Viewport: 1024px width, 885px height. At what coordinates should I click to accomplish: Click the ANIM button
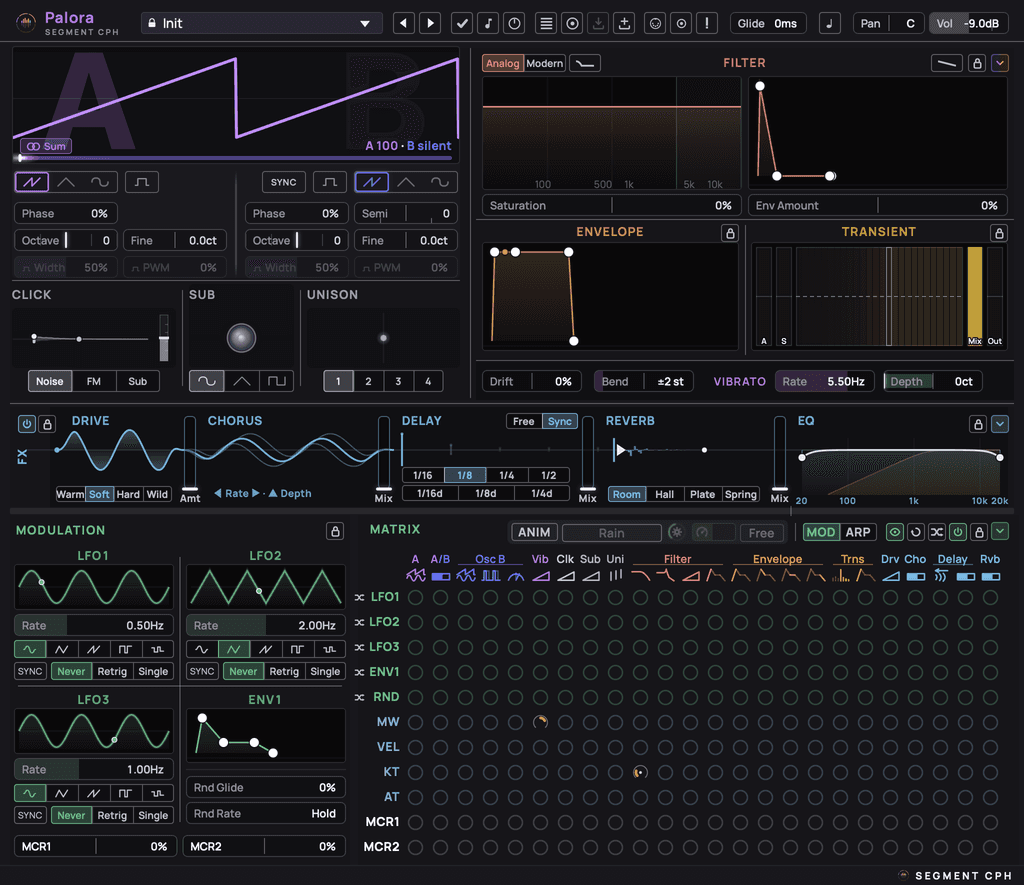pos(534,532)
